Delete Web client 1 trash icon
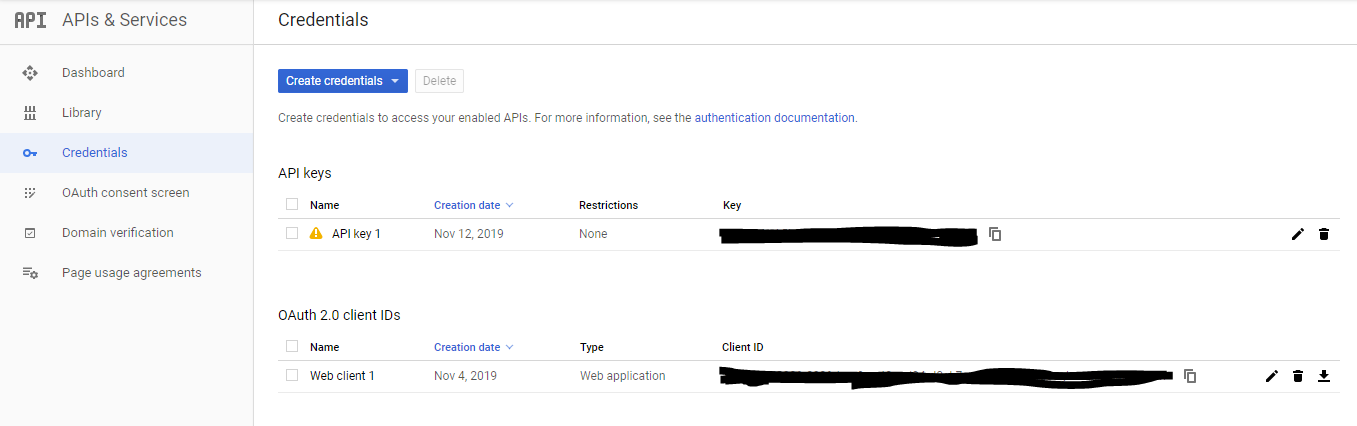This screenshot has width=1357, height=426. pos(1298,376)
